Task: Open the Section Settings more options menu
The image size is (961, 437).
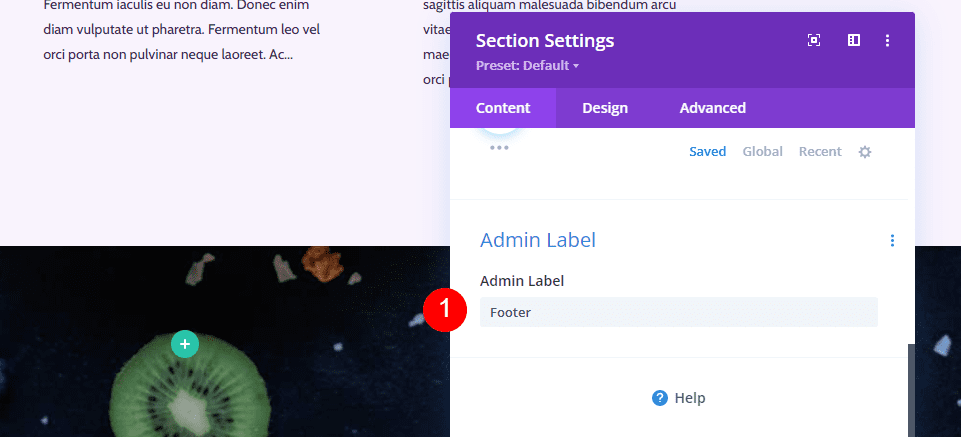Action: [x=887, y=40]
